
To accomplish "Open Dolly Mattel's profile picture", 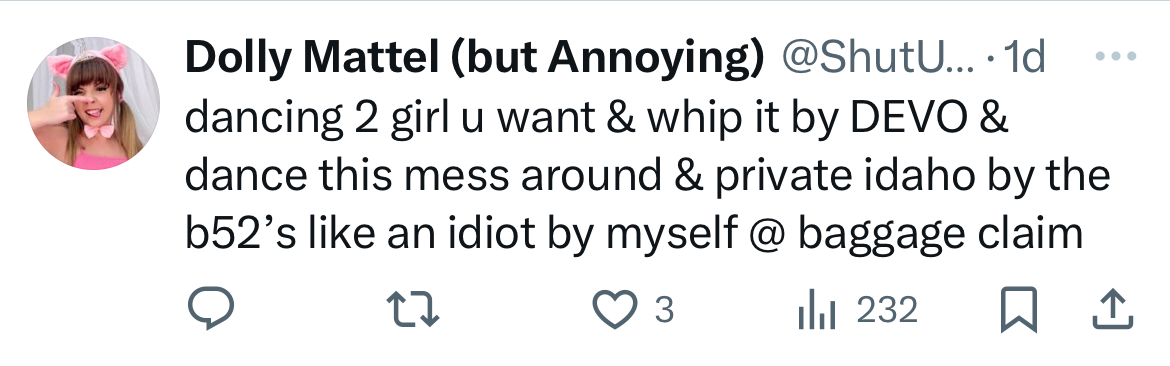I will [x=93, y=104].
